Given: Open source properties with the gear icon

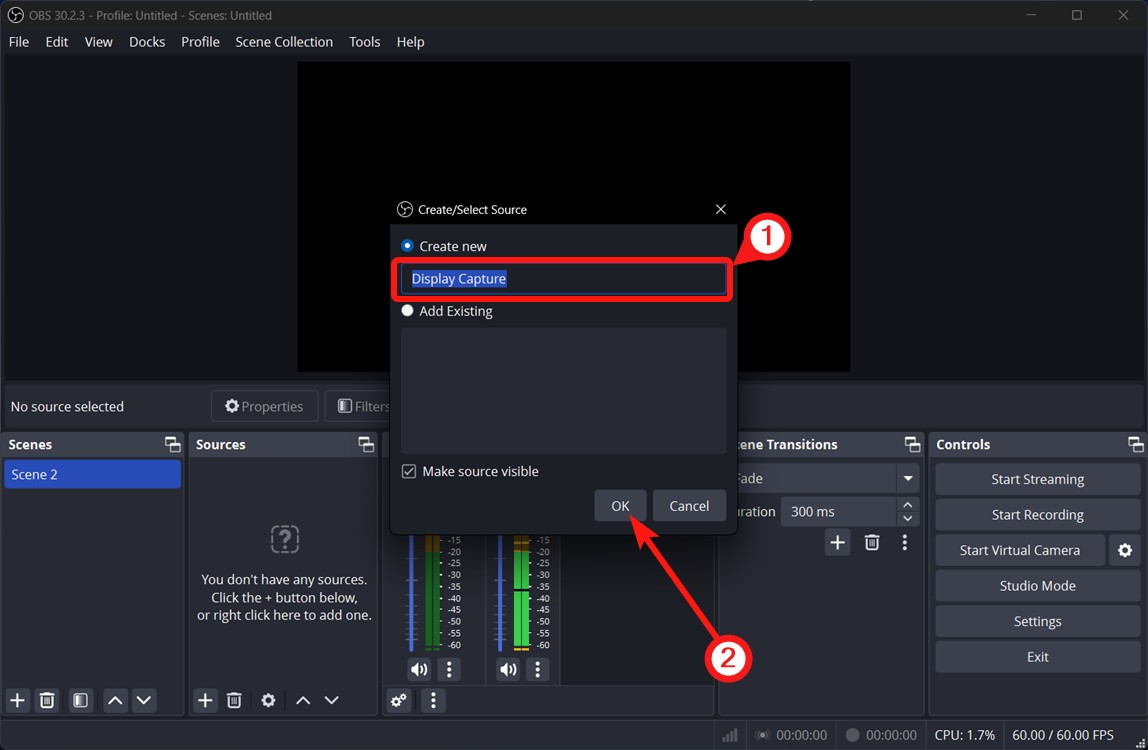Looking at the screenshot, I should coord(268,700).
